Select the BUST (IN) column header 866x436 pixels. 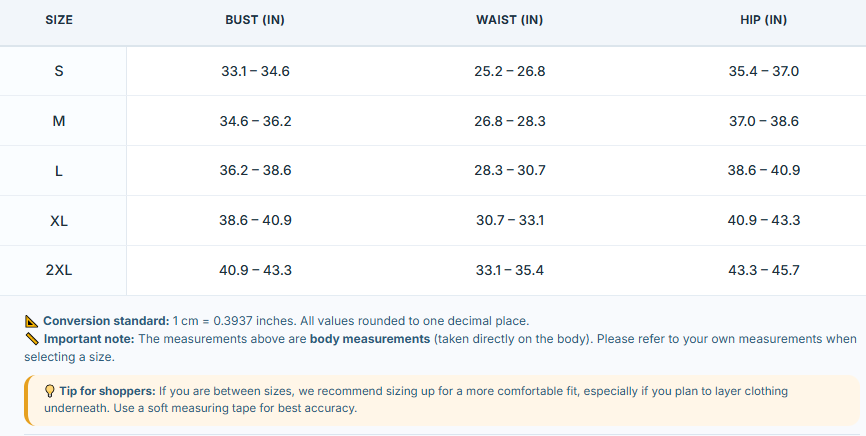255,20
